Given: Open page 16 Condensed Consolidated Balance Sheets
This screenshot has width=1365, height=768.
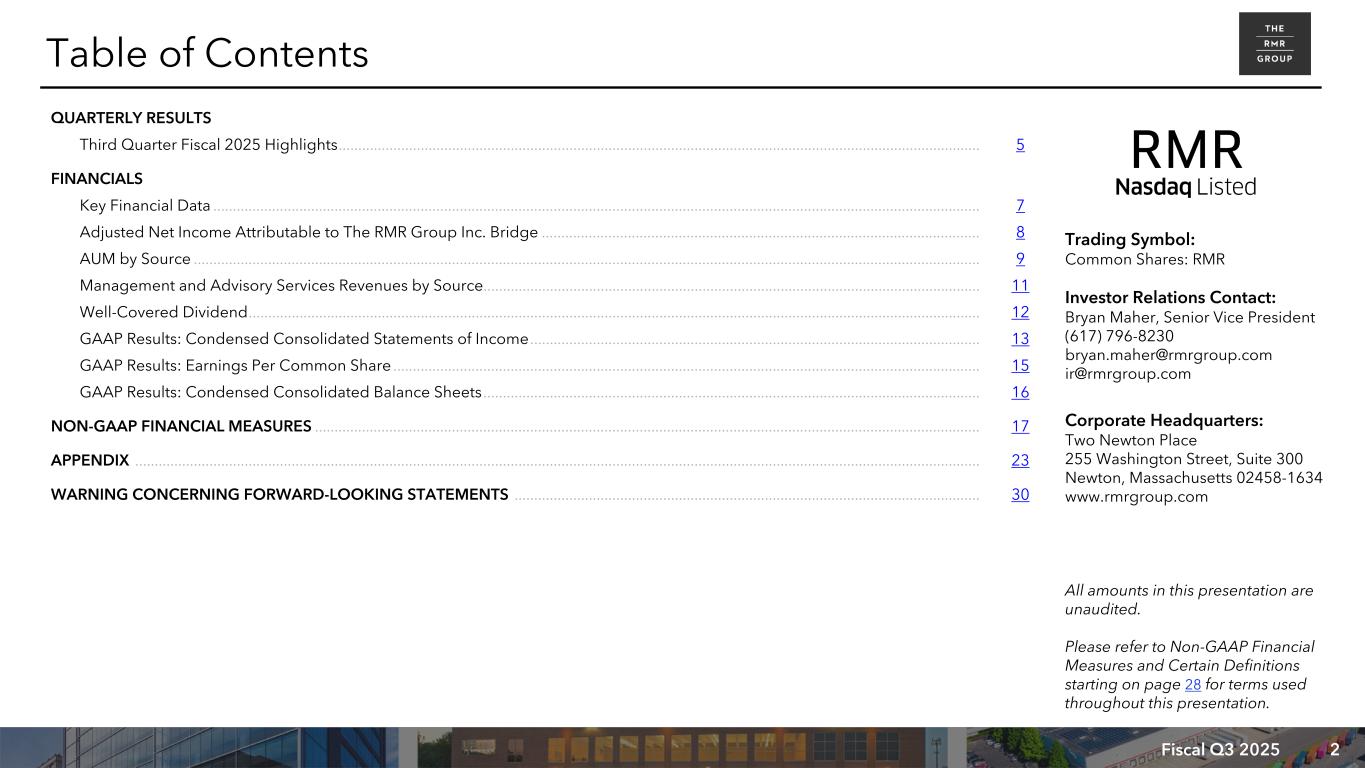Looking at the screenshot, I should (x=1020, y=393).
